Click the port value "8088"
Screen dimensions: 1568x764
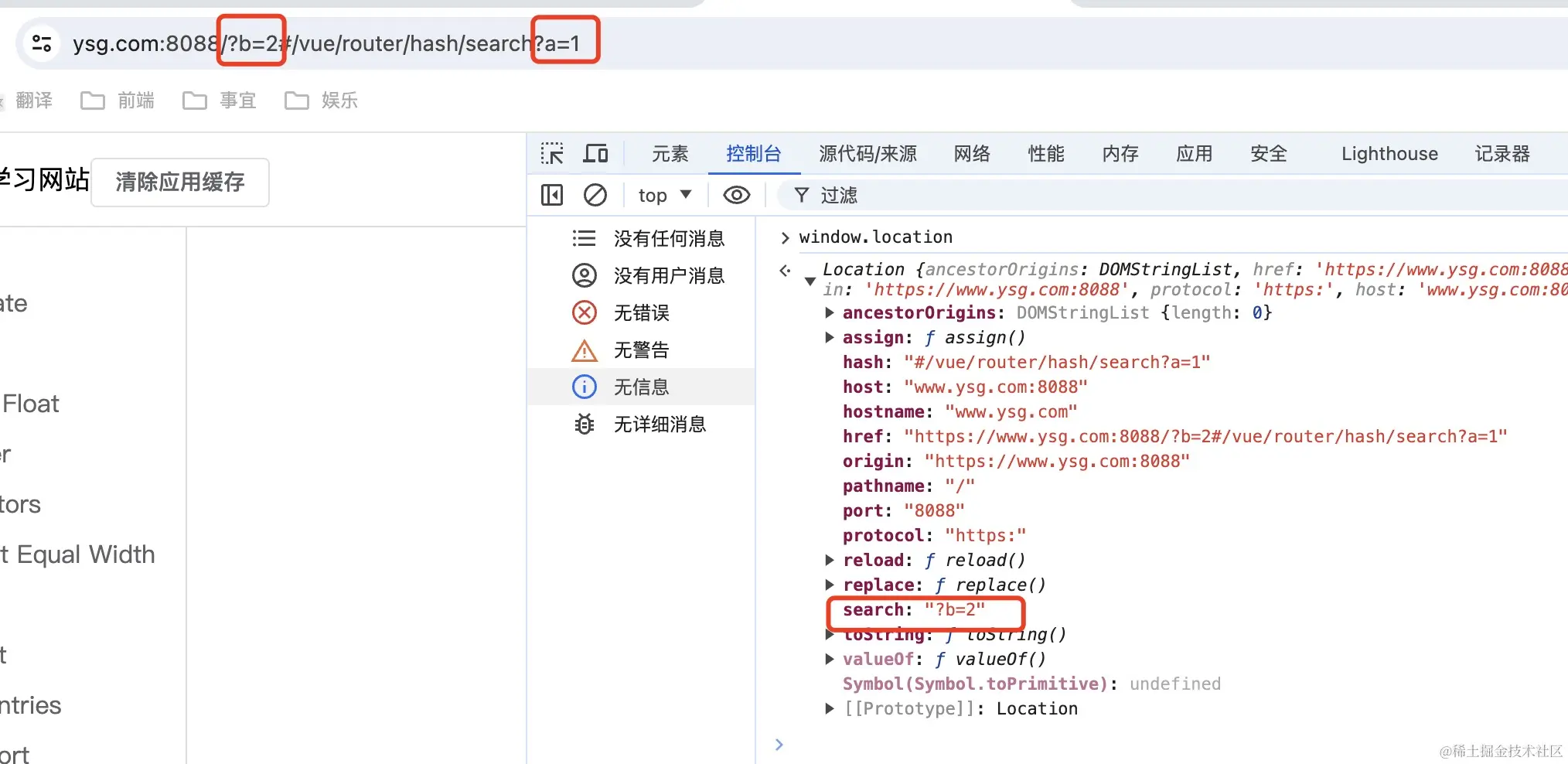934,510
